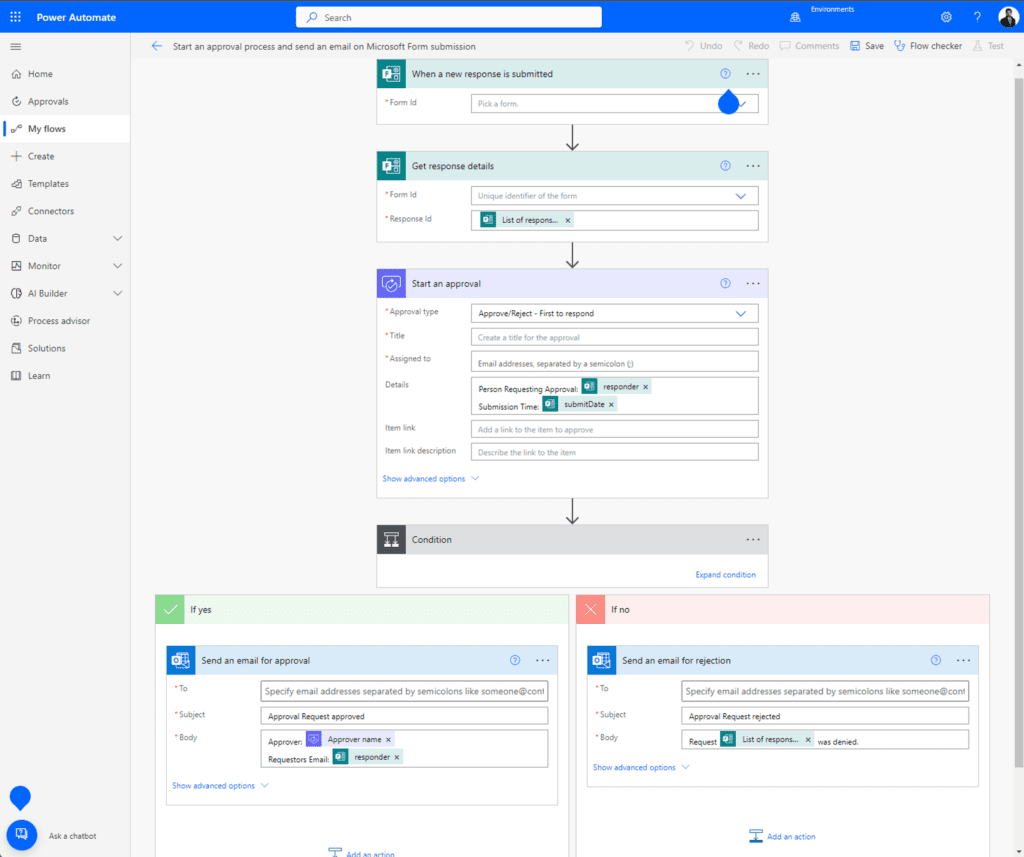This screenshot has width=1024, height=857.
Task: Open Comments from the top bar
Action: (810, 45)
